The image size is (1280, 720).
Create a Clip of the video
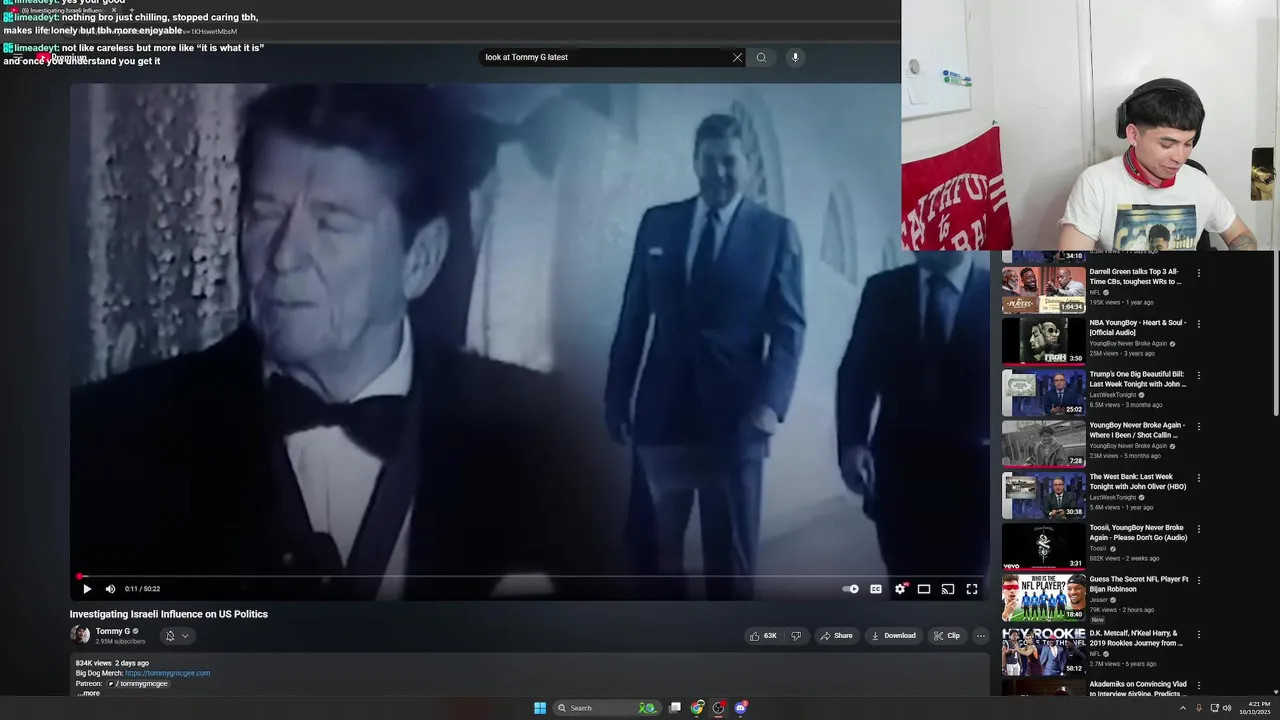pos(946,636)
